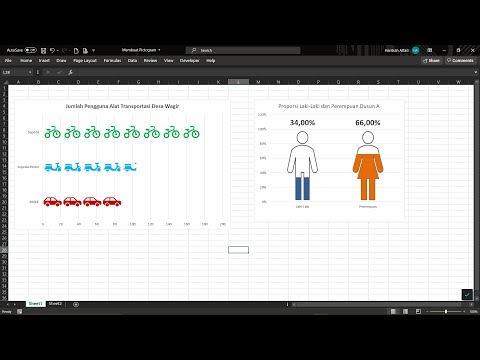Viewport: 480px width, 360px height.
Task: Click the next sheet navigation arrow
Action: 15,304
